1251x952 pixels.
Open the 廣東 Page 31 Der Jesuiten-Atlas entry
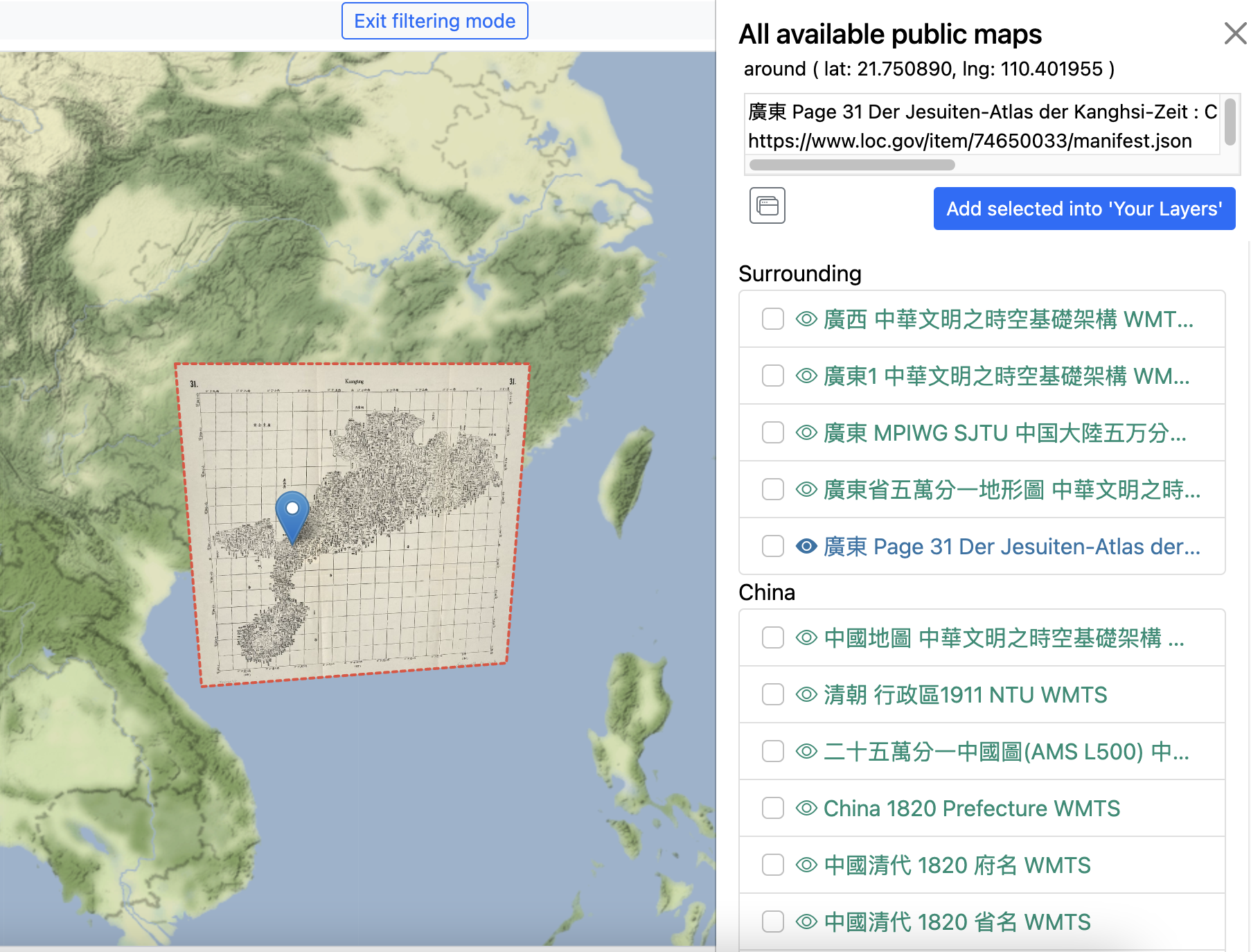[x=1012, y=547]
